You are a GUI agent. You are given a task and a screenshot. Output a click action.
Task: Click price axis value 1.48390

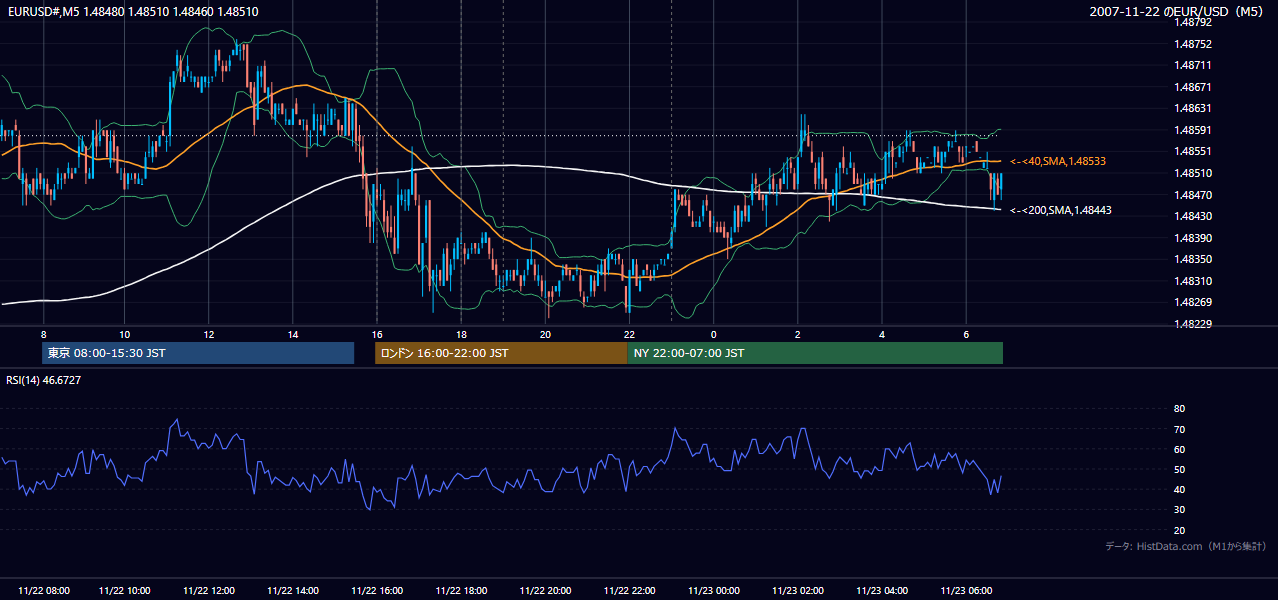coord(1193,238)
